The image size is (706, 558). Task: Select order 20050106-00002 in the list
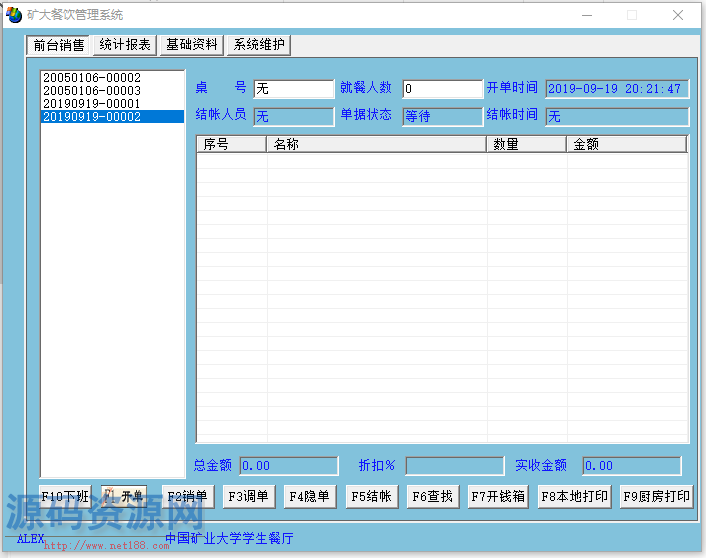click(91, 78)
